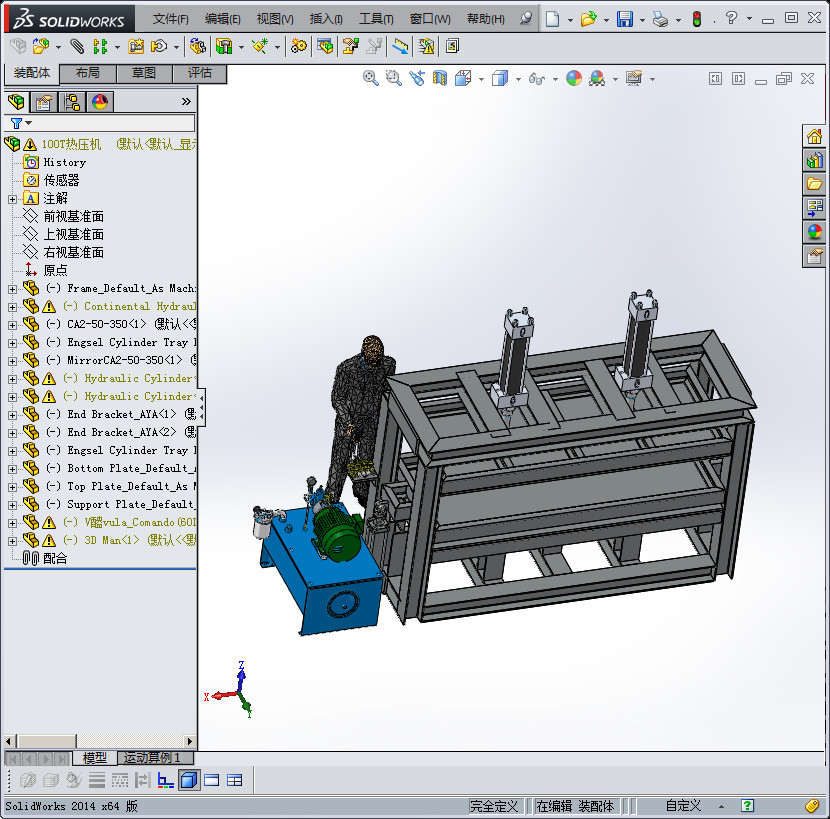Toggle the four-view viewport layout
Screen dimensions: 830x819
click(x=234, y=780)
